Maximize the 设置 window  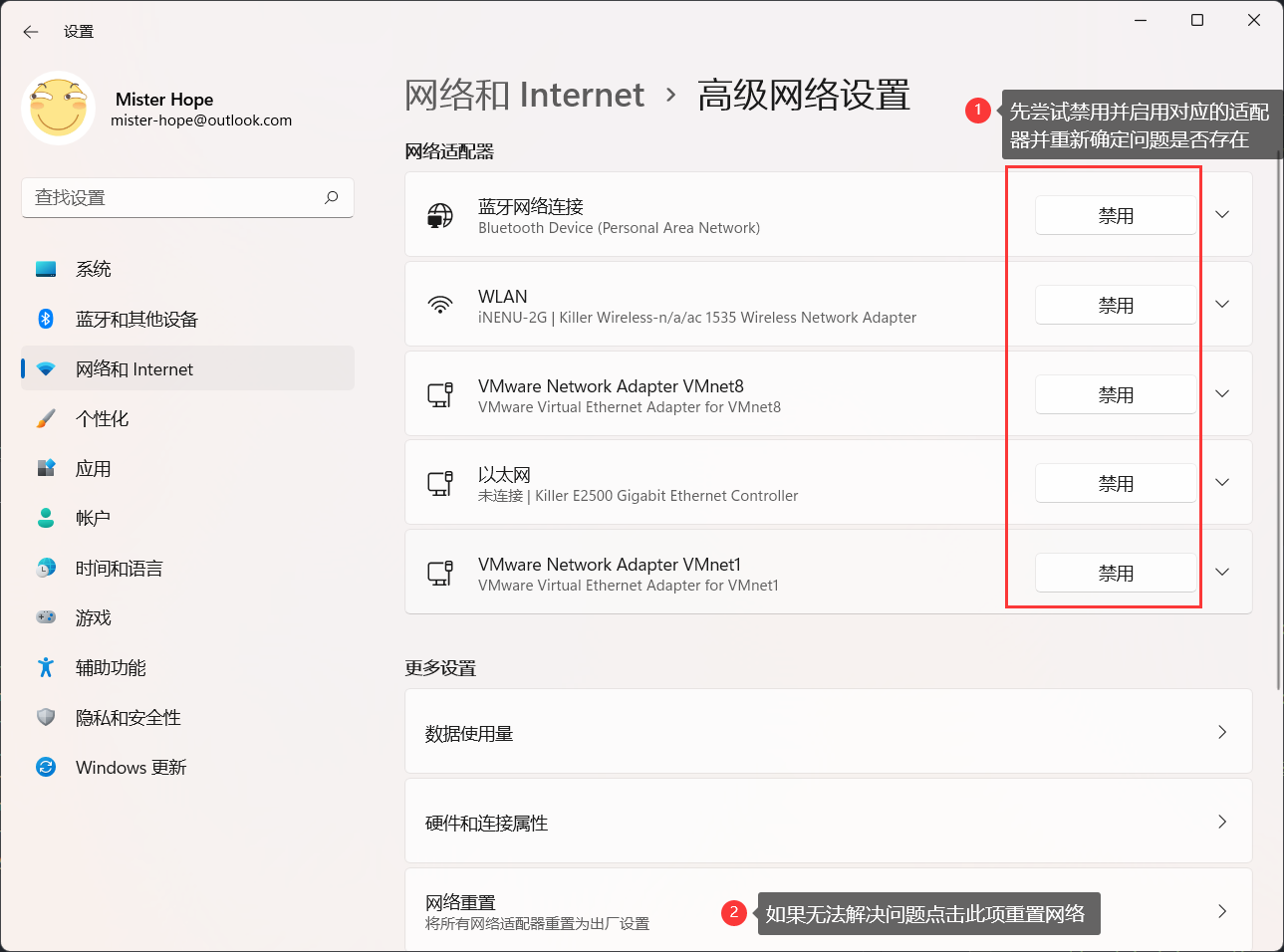coord(1197,20)
